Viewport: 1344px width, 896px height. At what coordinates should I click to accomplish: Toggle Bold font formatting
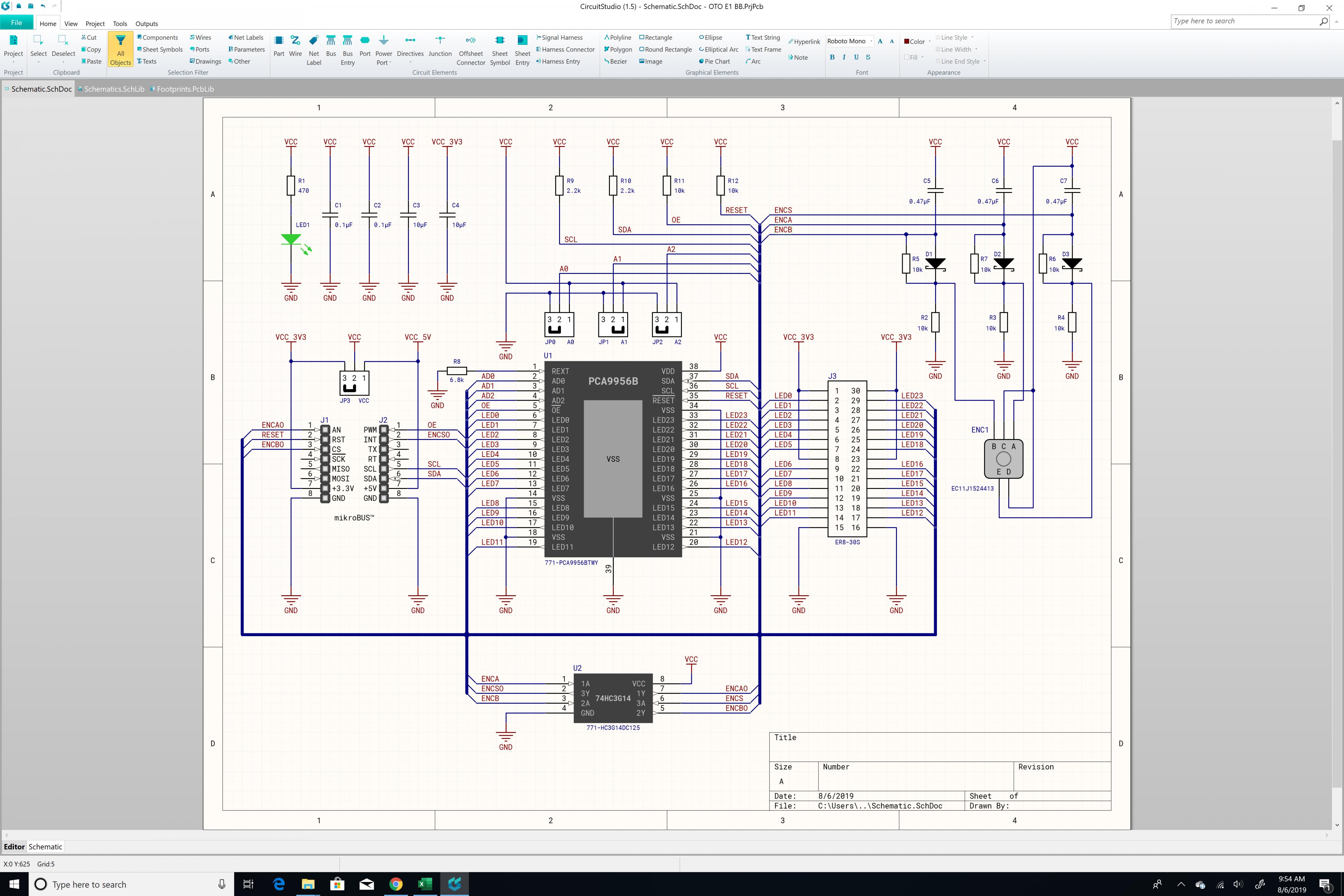click(x=832, y=57)
